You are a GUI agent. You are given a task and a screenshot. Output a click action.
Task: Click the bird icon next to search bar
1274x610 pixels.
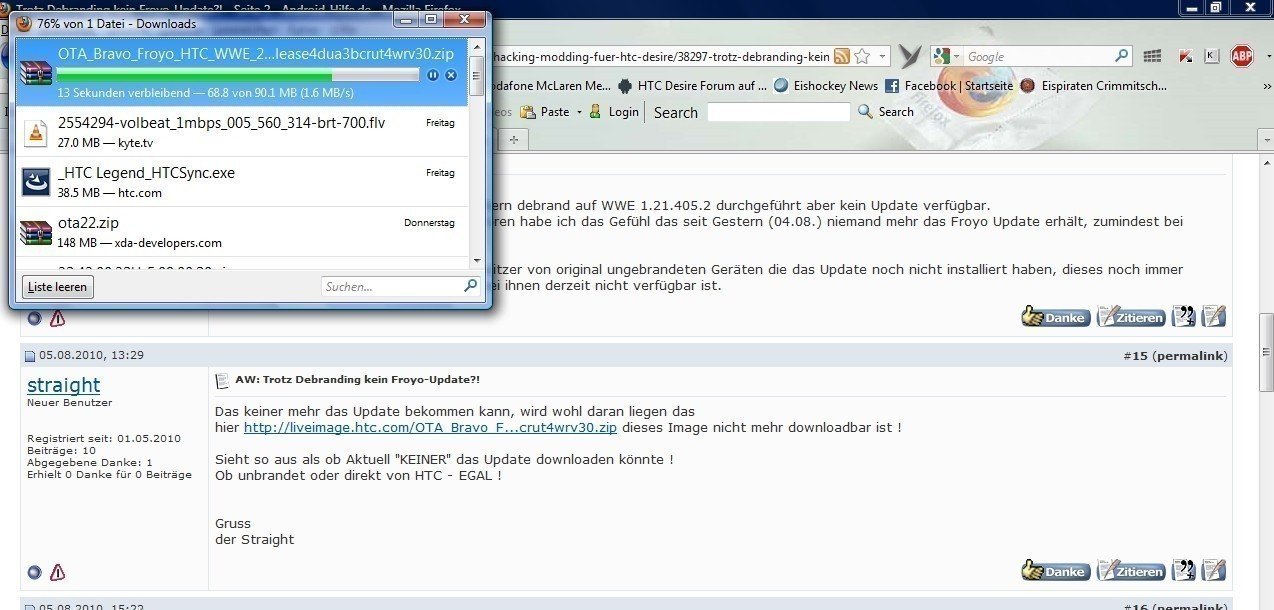tap(909, 57)
